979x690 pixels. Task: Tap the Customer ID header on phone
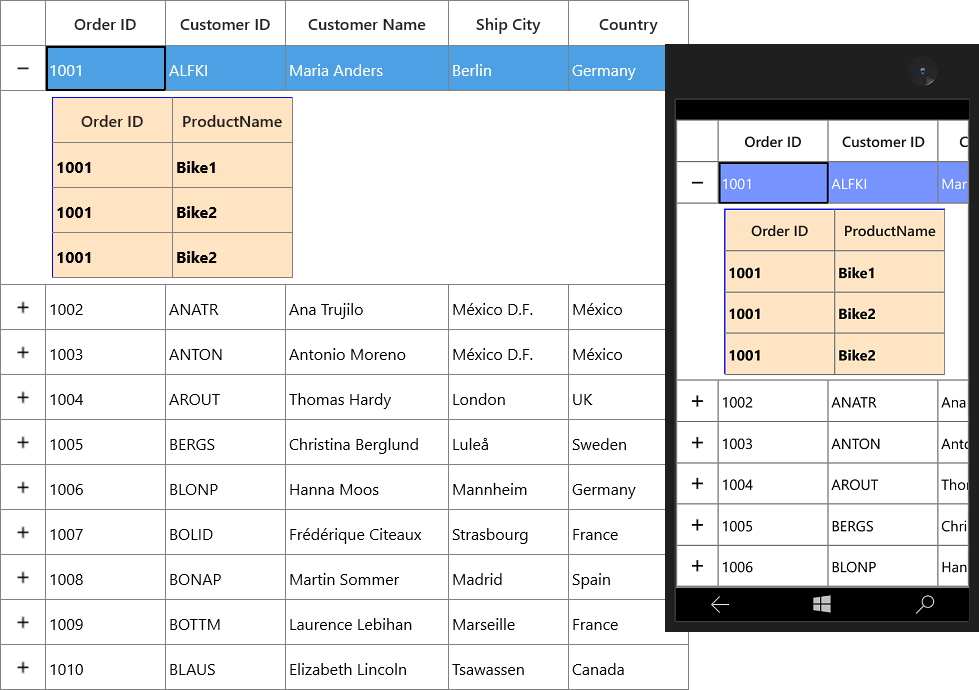(883, 142)
